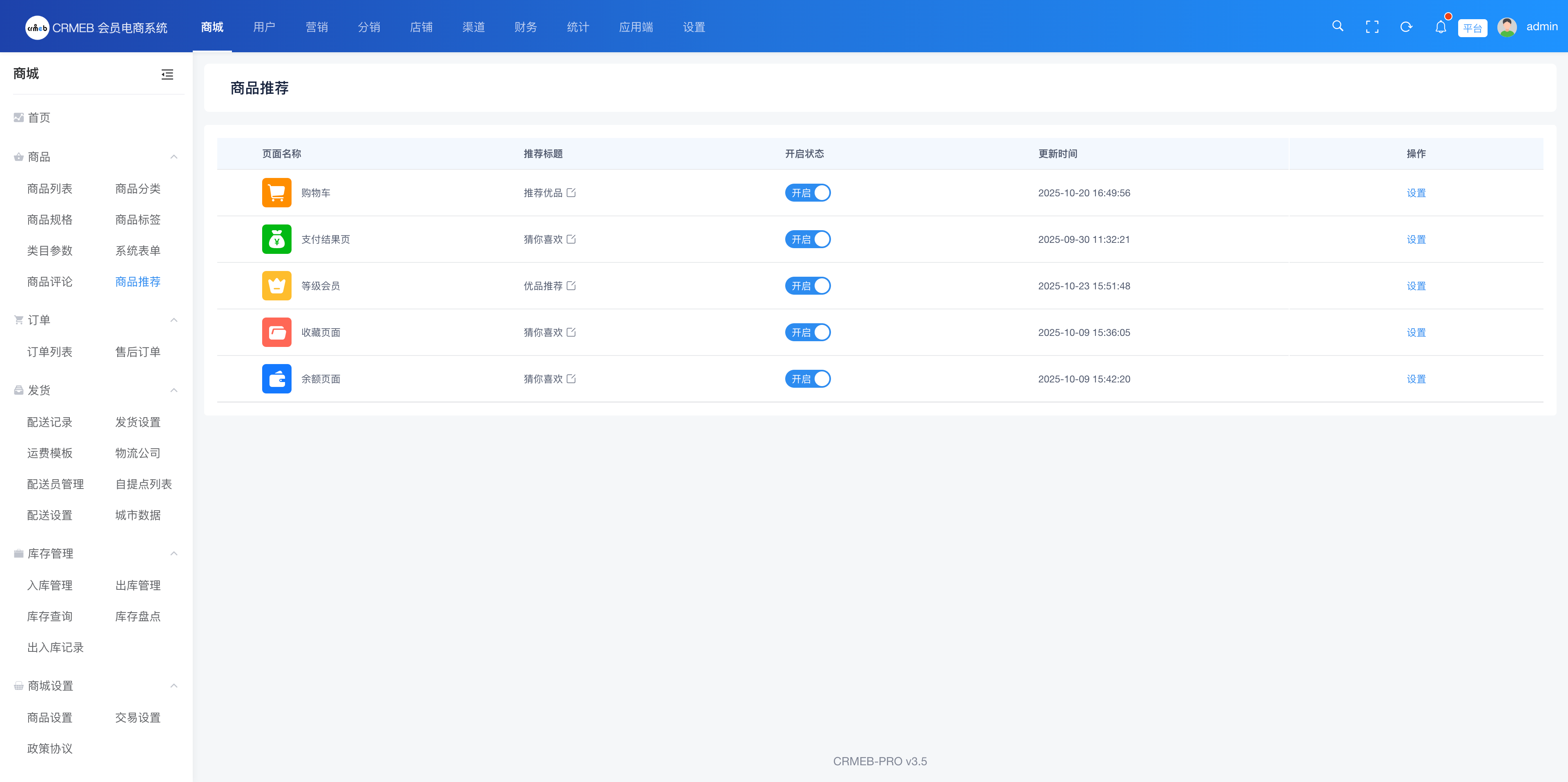Click the search magnifier icon in header

[1337, 26]
